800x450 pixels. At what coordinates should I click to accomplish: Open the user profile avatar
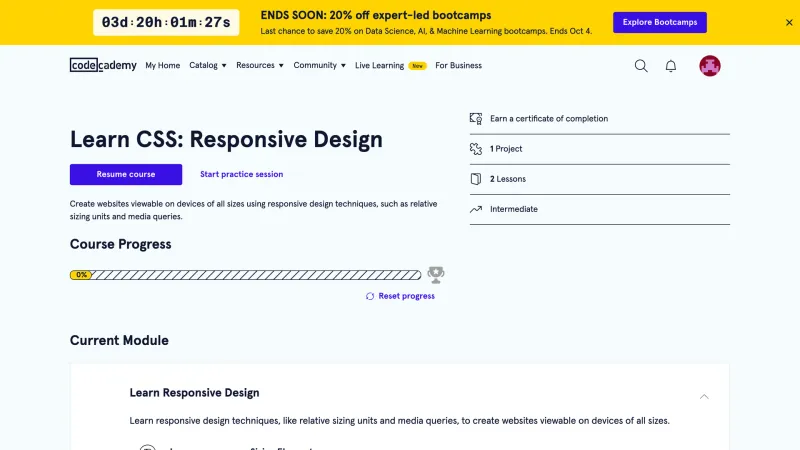(710, 66)
